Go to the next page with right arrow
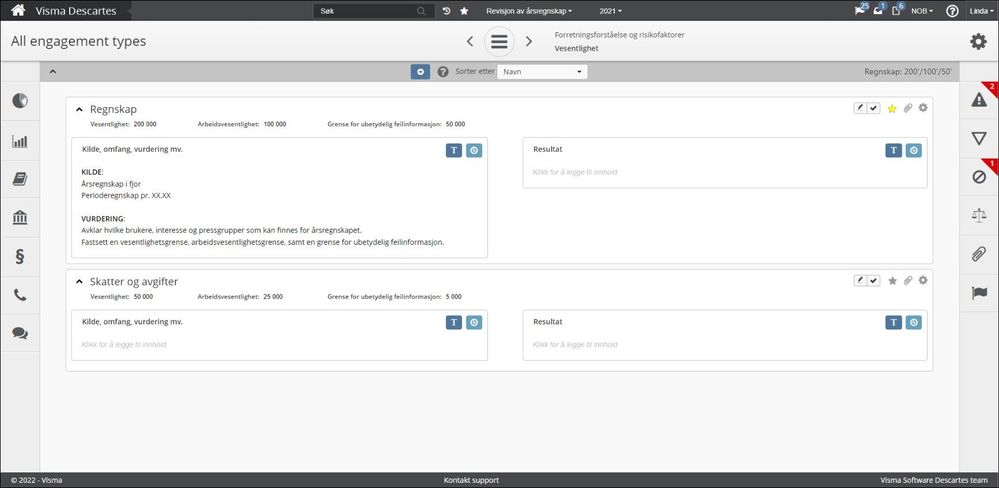Screen dimensions: 999x488 click(529, 41)
